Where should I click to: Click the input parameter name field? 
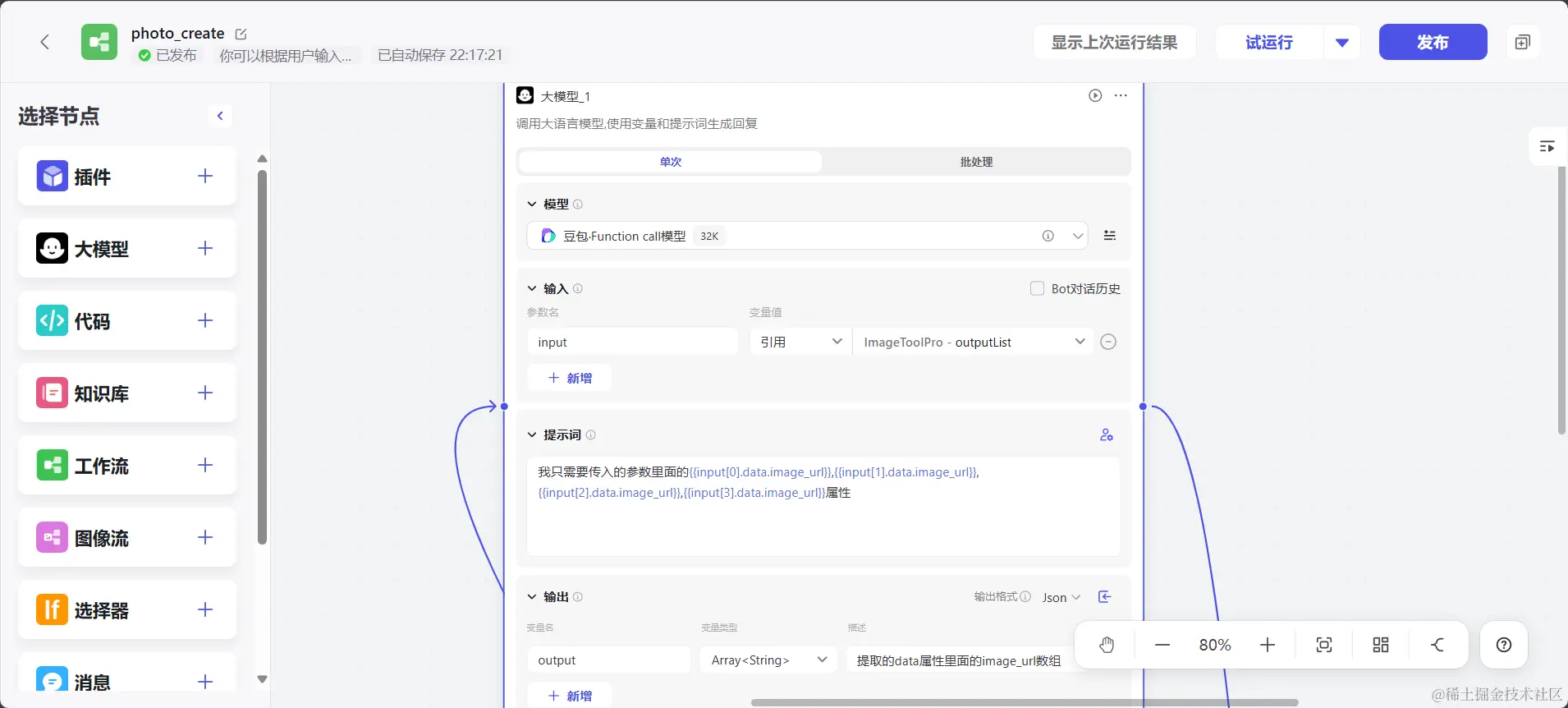pyautogui.click(x=633, y=342)
